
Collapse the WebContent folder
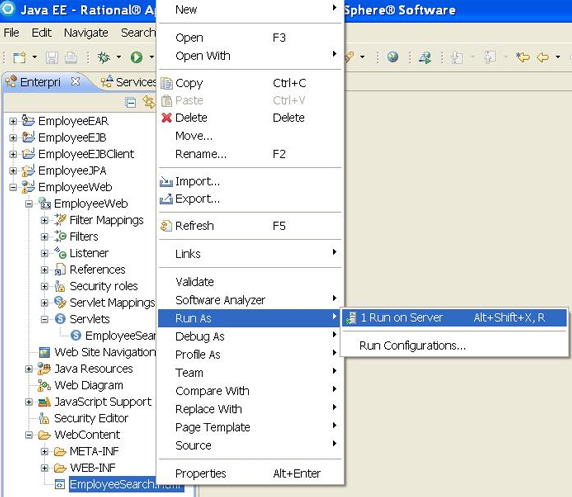[29, 435]
